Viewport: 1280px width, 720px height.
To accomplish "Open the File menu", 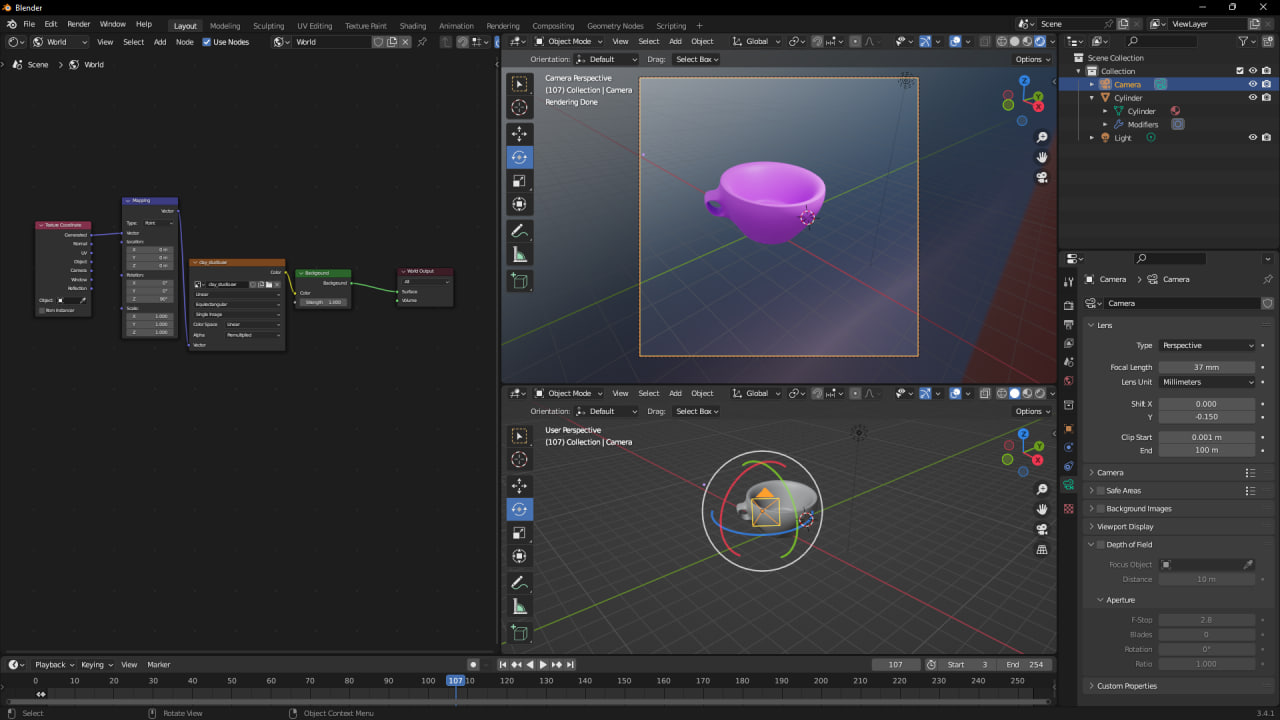I will tap(28, 24).
